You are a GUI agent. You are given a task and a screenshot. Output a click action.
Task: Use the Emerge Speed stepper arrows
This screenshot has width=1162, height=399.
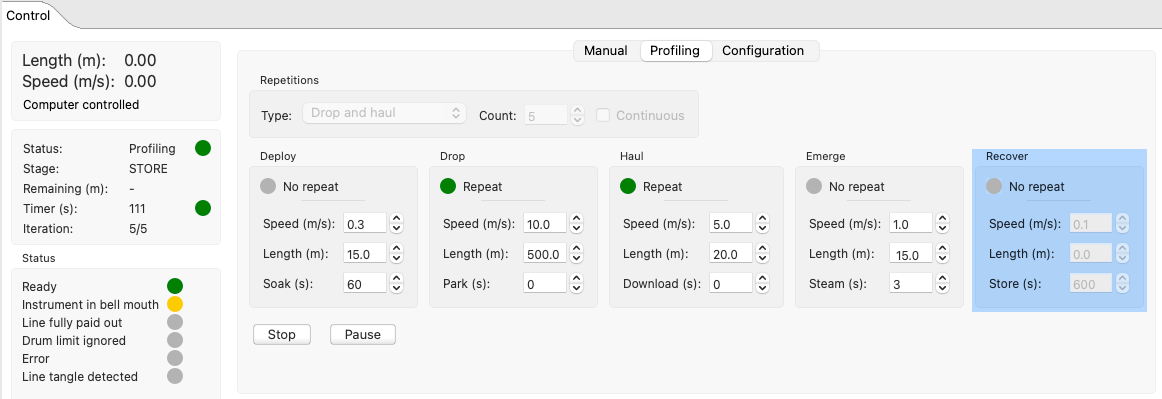(942, 223)
